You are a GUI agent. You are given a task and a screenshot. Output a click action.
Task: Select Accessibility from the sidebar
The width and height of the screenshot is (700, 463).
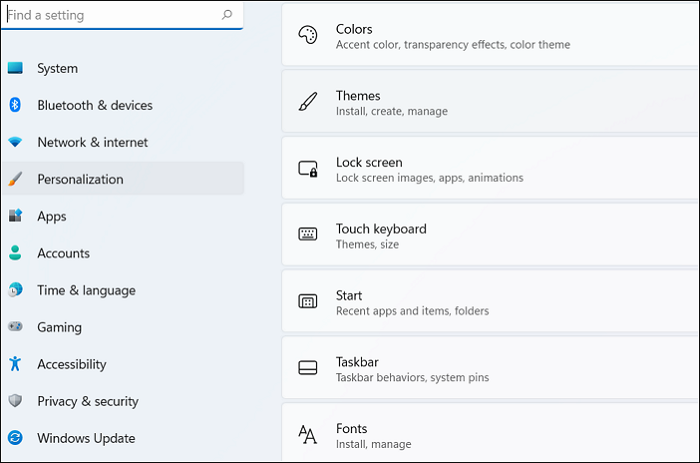(71, 364)
